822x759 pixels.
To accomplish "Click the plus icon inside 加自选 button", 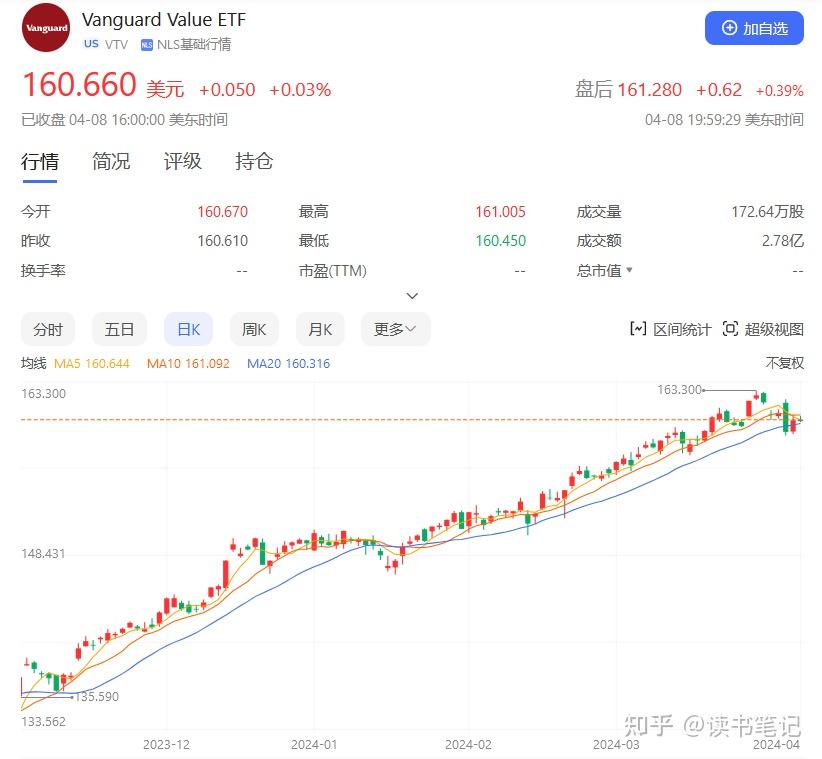I will click(729, 28).
